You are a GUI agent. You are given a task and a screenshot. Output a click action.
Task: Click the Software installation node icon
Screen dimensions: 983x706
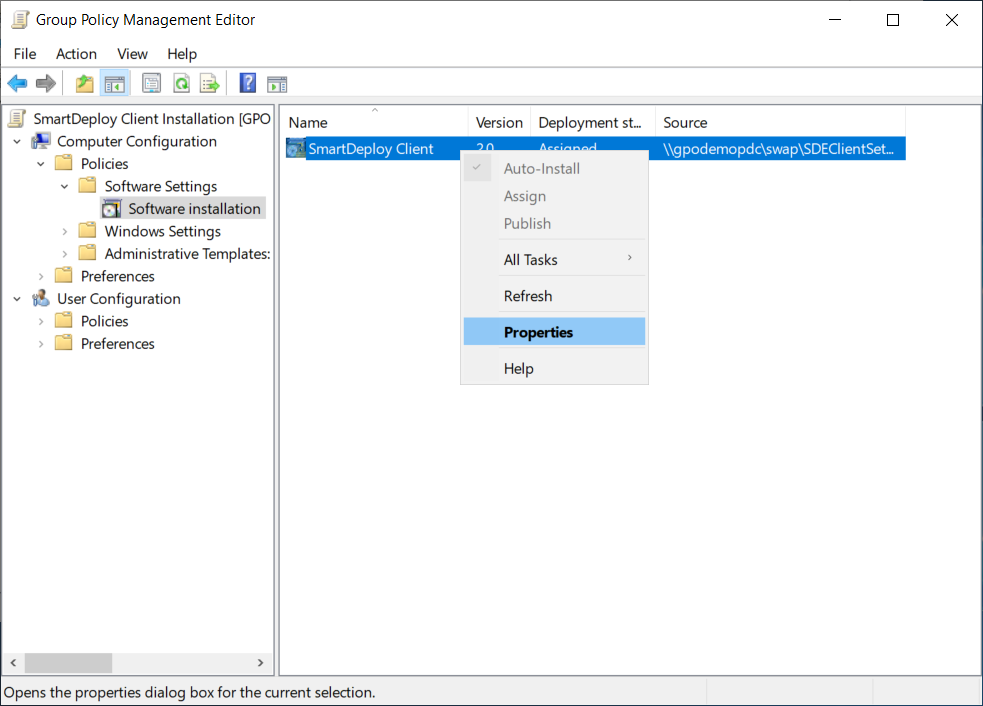112,208
